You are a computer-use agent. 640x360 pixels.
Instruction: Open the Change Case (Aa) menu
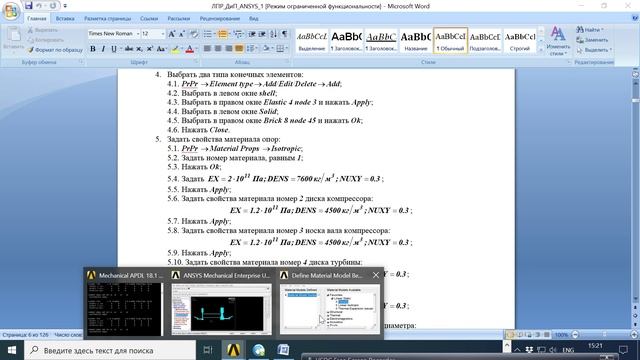coord(161,49)
